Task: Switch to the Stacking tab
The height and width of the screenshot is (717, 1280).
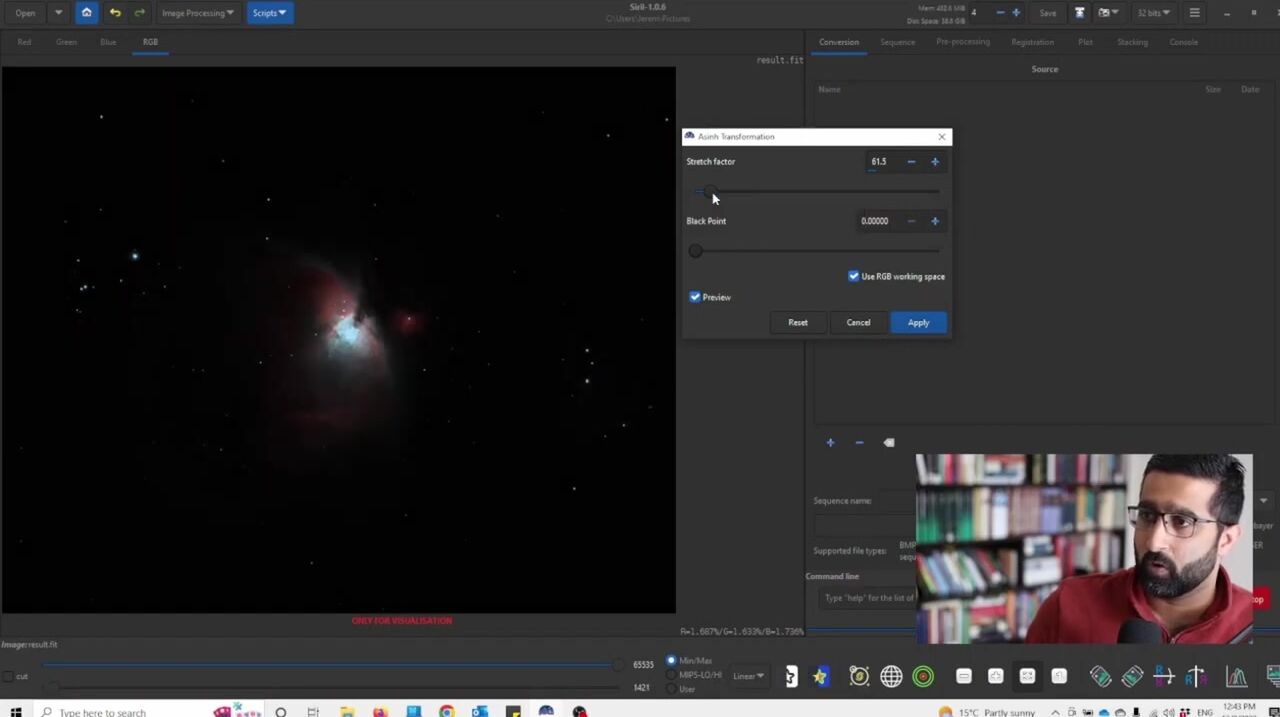Action: point(1132,42)
